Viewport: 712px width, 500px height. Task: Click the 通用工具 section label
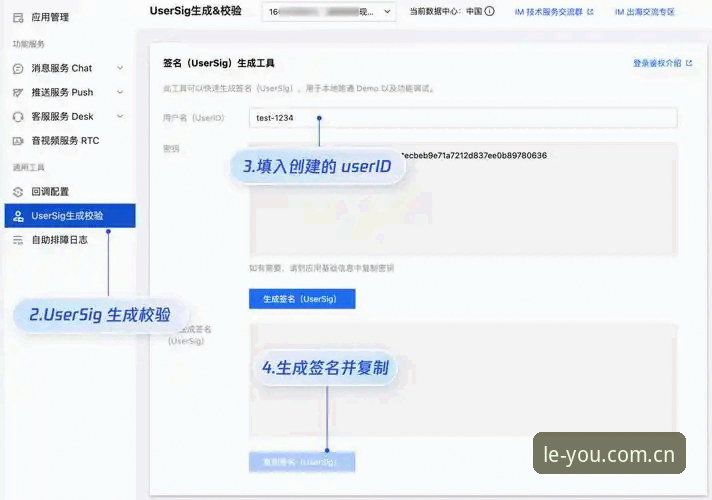pos(28,168)
